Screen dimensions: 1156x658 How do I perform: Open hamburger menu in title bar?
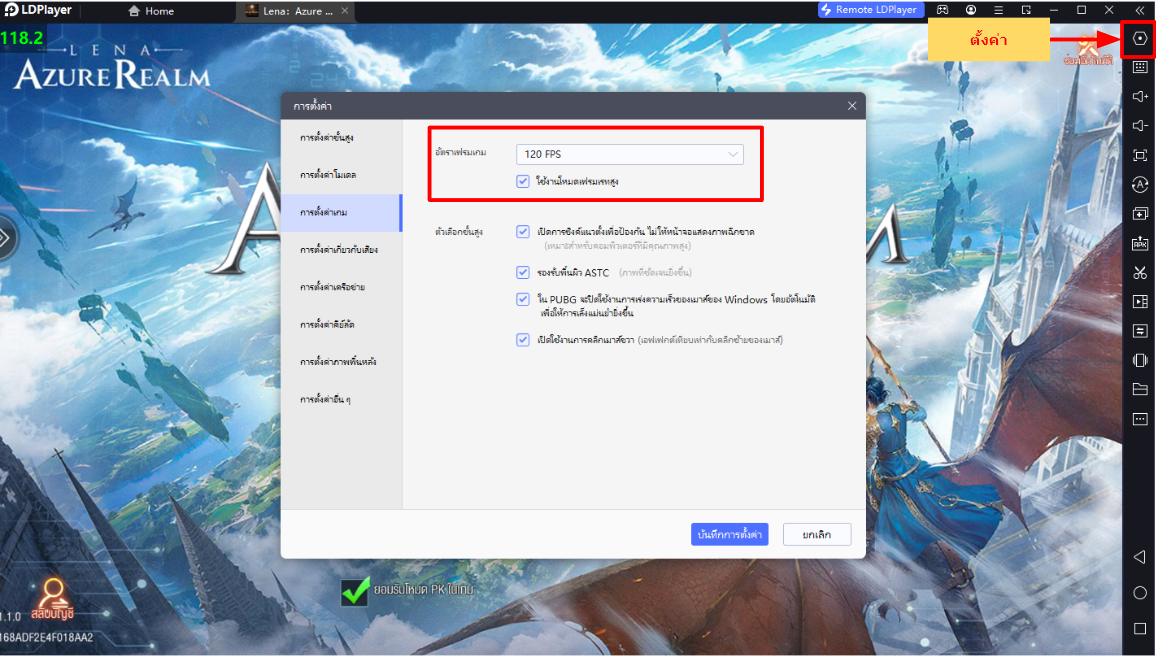click(998, 10)
